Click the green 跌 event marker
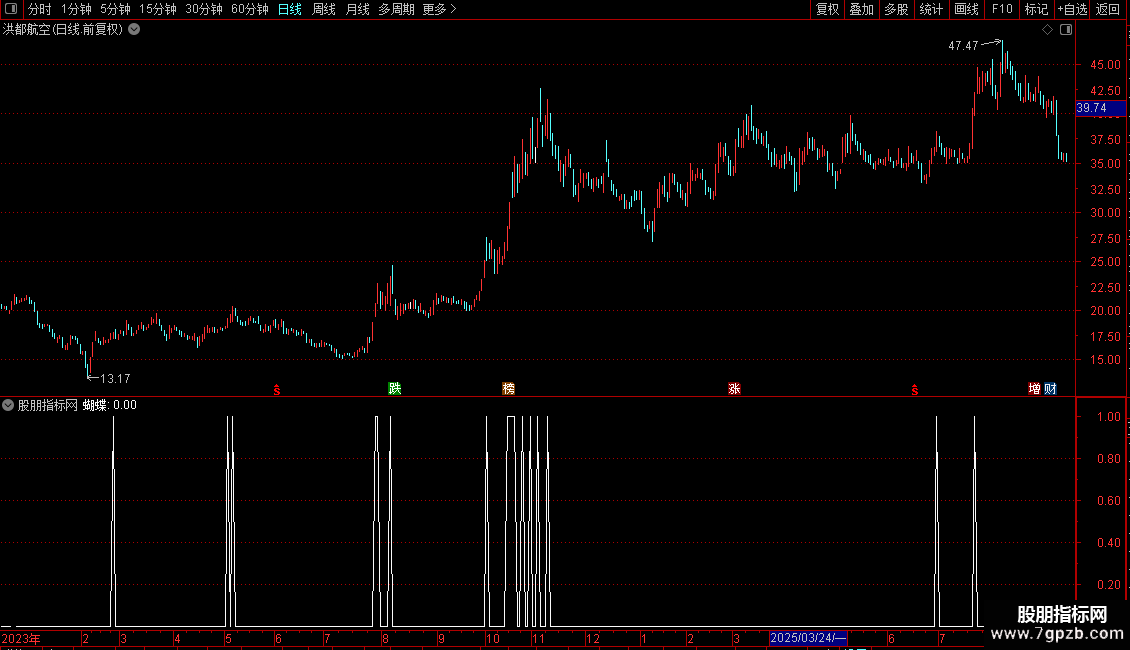 click(394, 388)
